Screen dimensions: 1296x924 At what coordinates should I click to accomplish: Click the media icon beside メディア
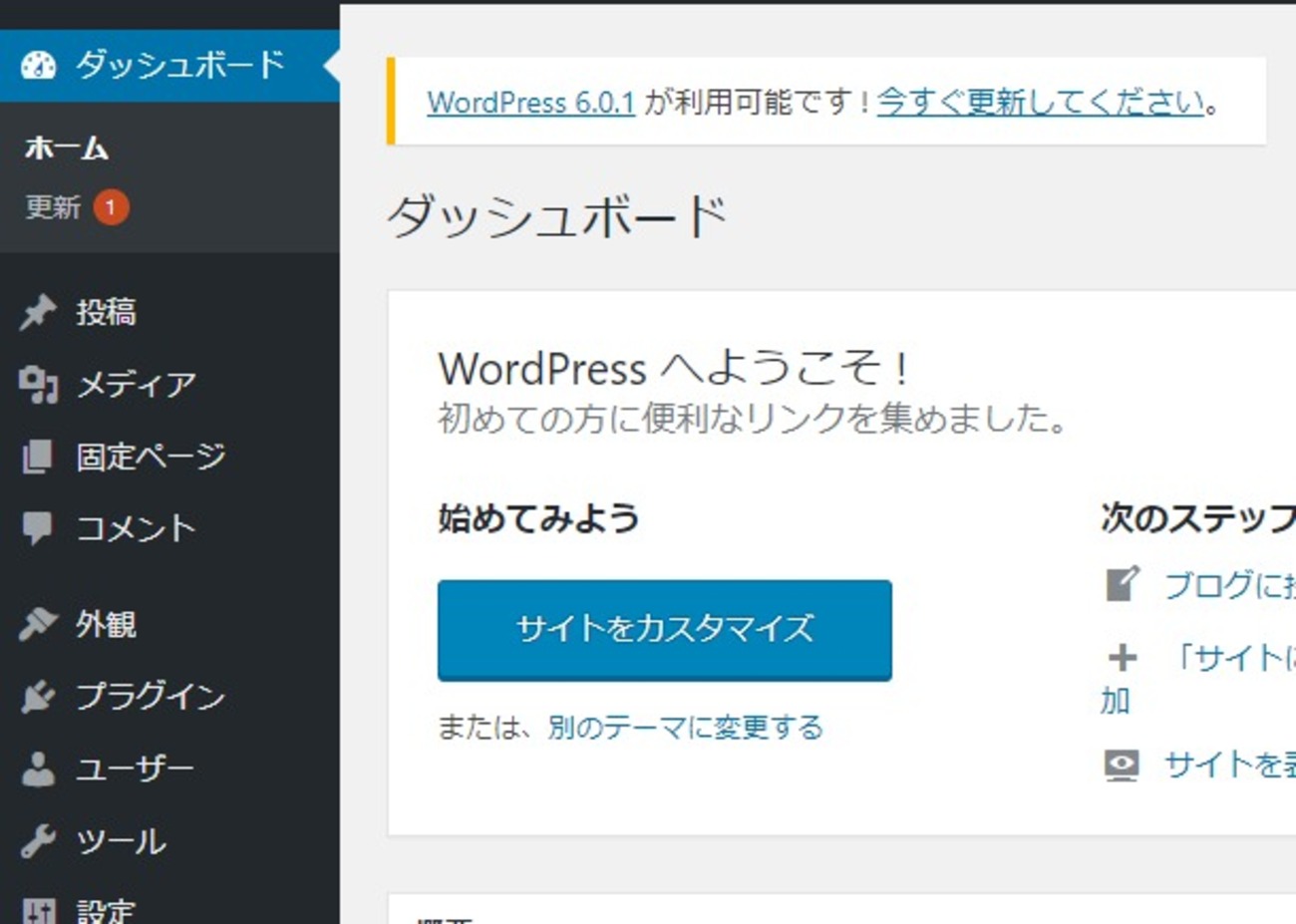pos(38,385)
